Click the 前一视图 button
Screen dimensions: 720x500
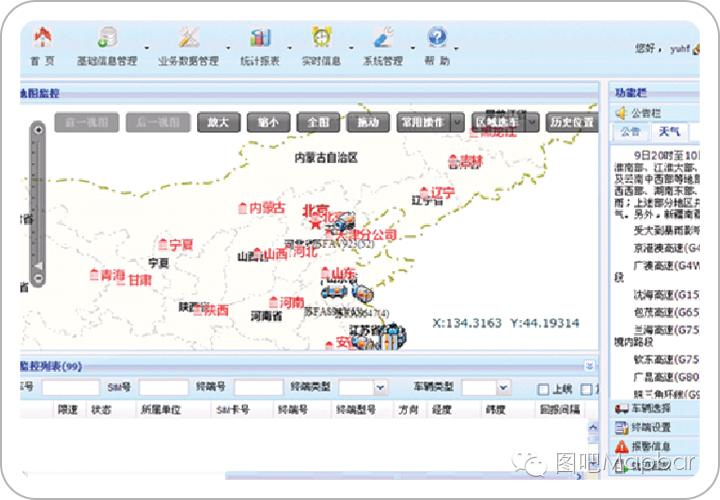pyautogui.click(x=86, y=123)
